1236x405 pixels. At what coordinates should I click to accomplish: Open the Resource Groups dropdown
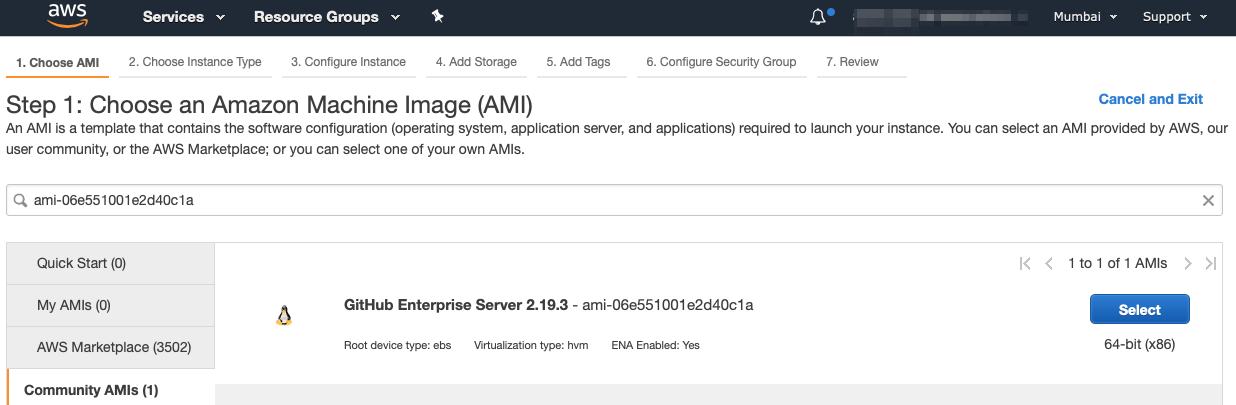(x=326, y=17)
